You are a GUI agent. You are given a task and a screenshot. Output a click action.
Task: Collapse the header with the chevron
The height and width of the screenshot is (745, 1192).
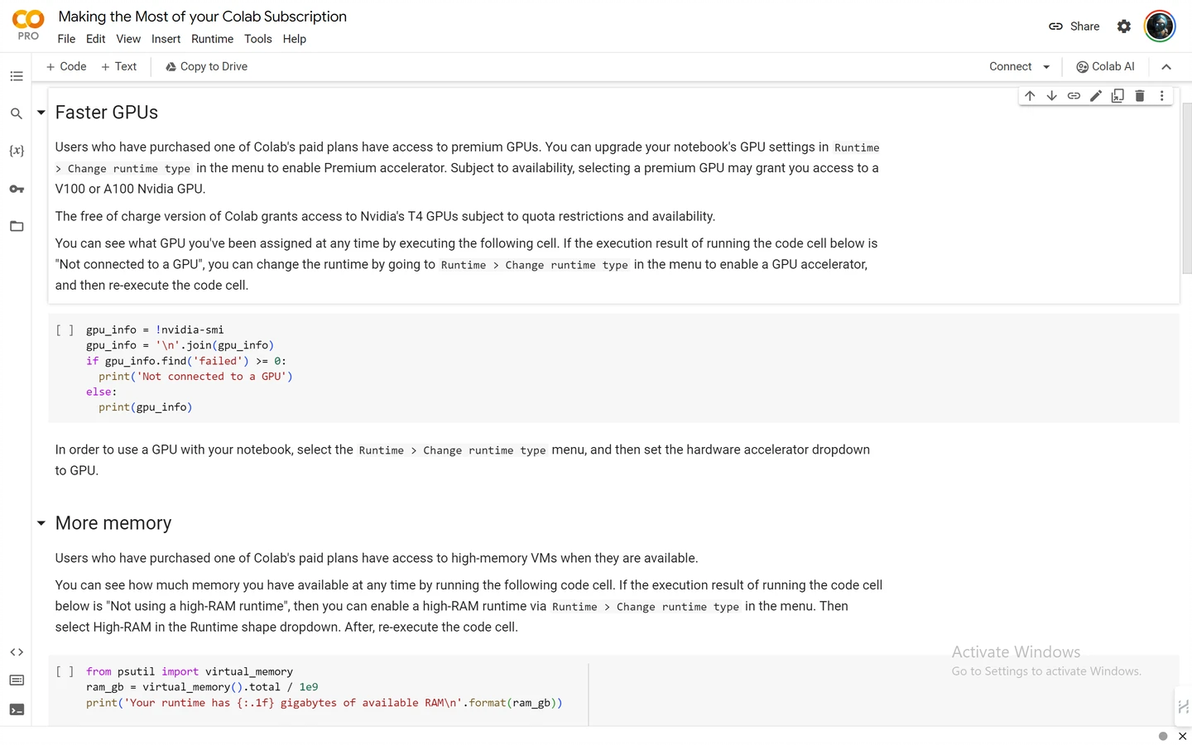click(x=1166, y=67)
